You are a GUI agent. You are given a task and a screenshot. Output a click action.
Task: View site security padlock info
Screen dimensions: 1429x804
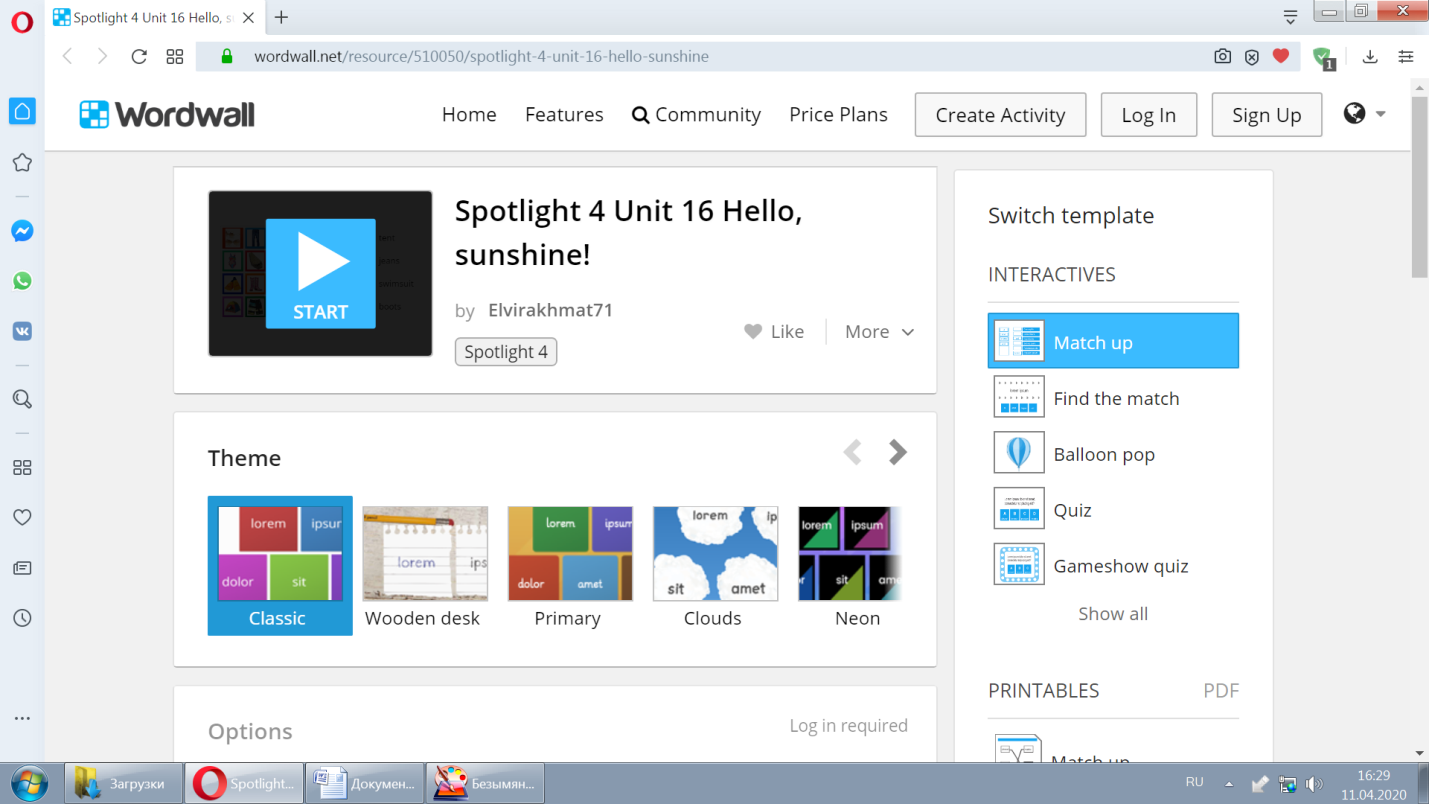click(226, 56)
